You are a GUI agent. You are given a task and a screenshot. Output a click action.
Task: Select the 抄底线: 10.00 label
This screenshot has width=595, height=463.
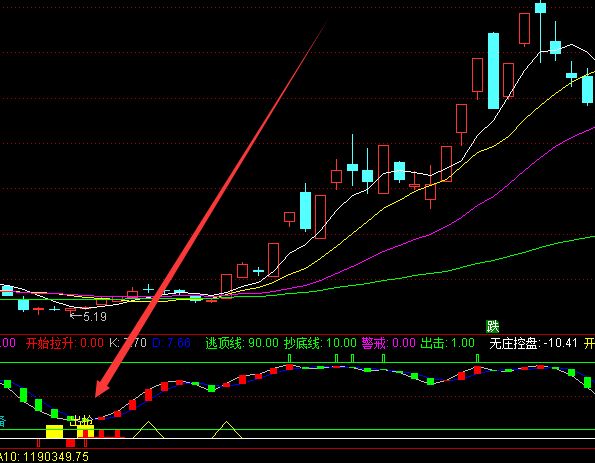[x=320, y=343]
